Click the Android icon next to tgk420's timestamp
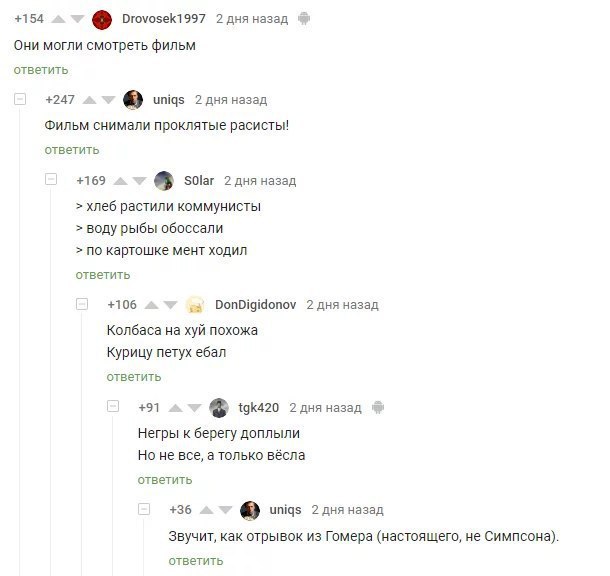This screenshot has width=610, height=576. pos(378,408)
